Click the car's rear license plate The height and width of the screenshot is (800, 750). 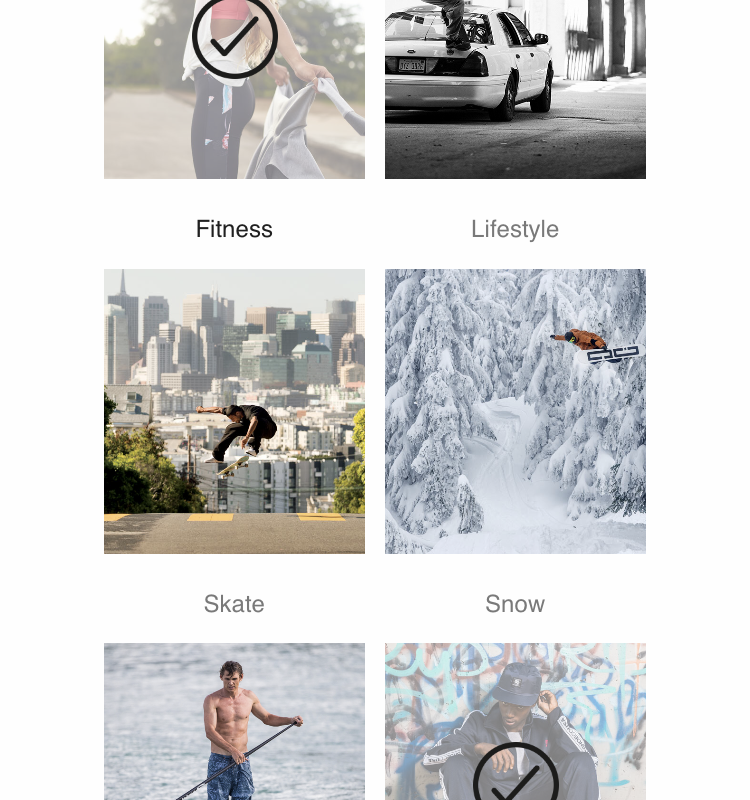point(411,65)
